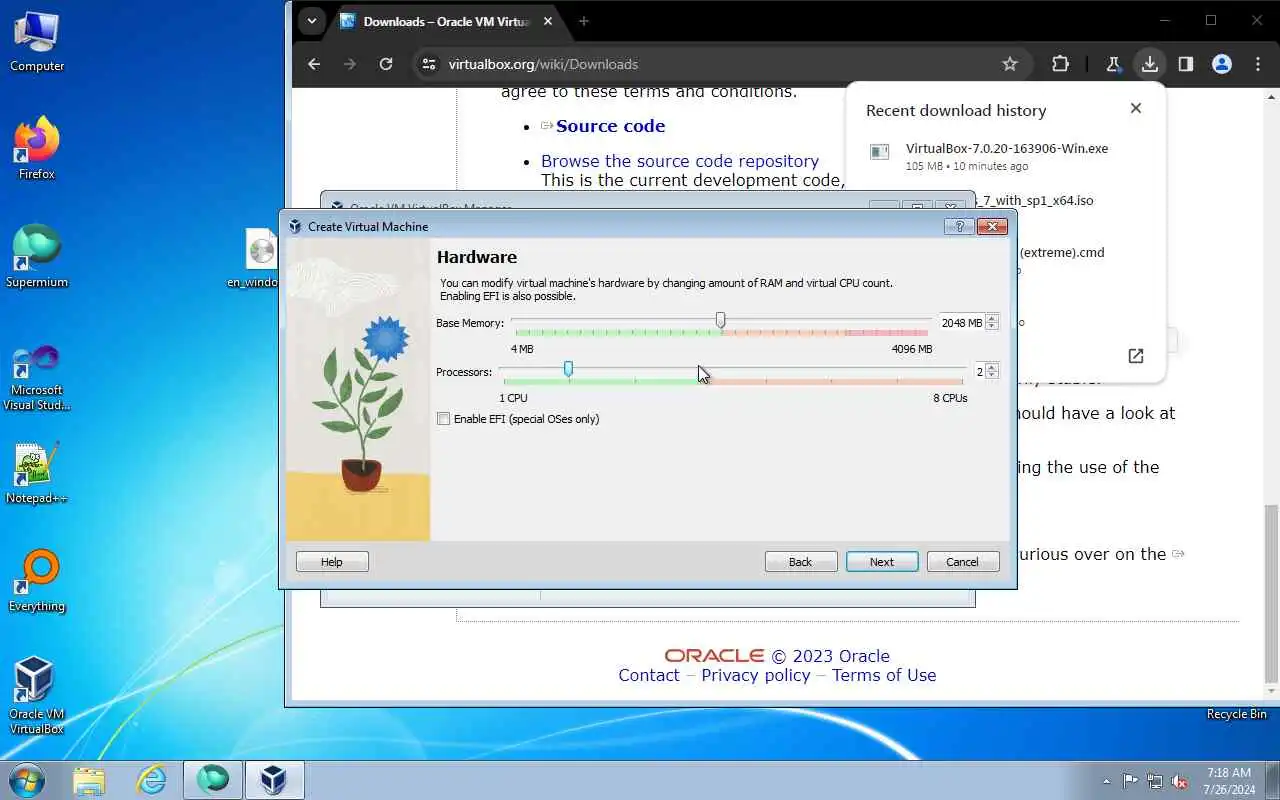Open the browser three-dot menu
The height and width of the screenshot is (800, 1280).
[x=1258, y=64]
